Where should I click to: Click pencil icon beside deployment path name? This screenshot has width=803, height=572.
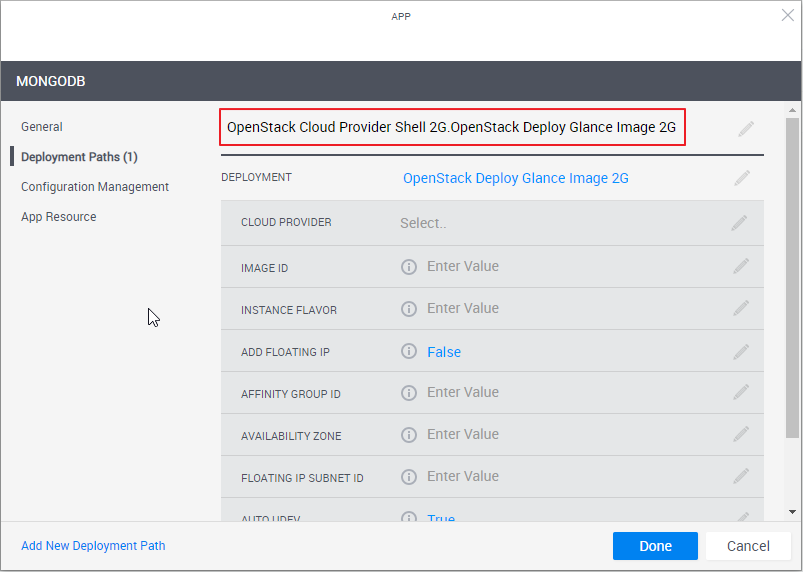[745, 129]
